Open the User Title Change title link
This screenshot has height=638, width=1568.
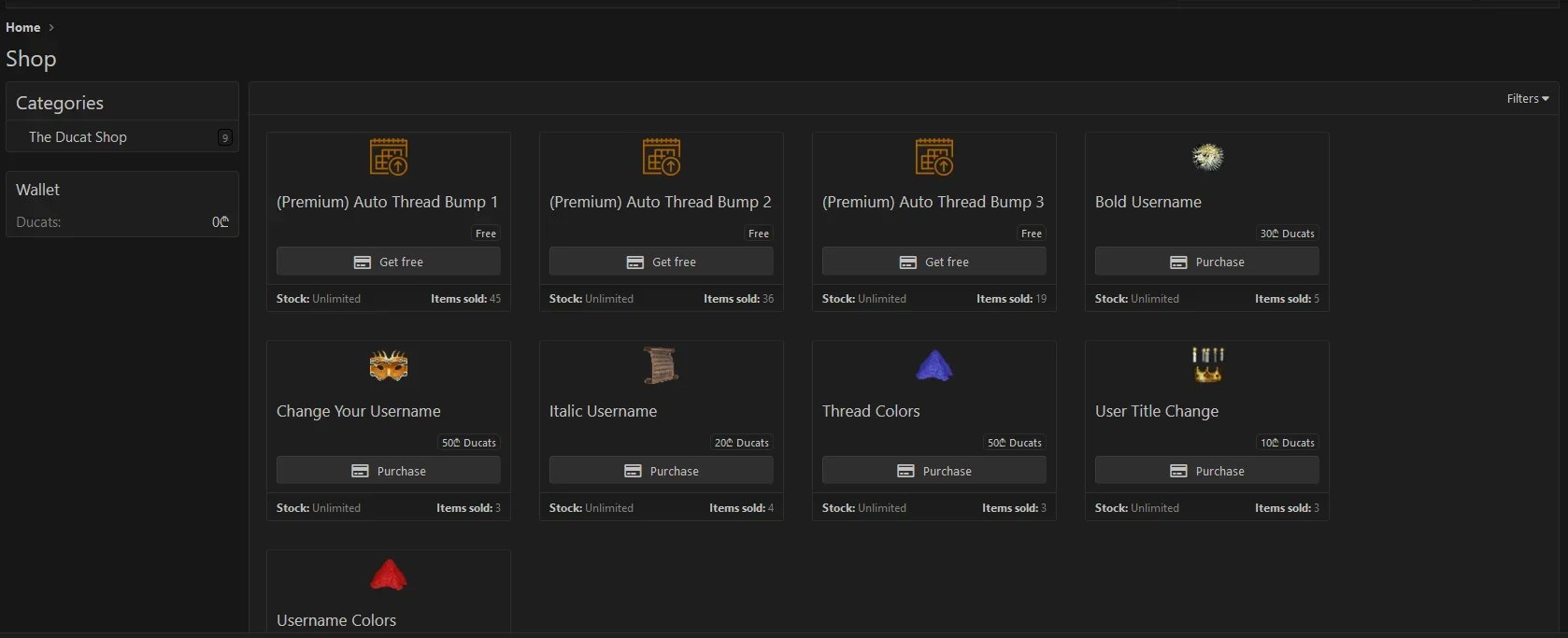point(1157,412)
